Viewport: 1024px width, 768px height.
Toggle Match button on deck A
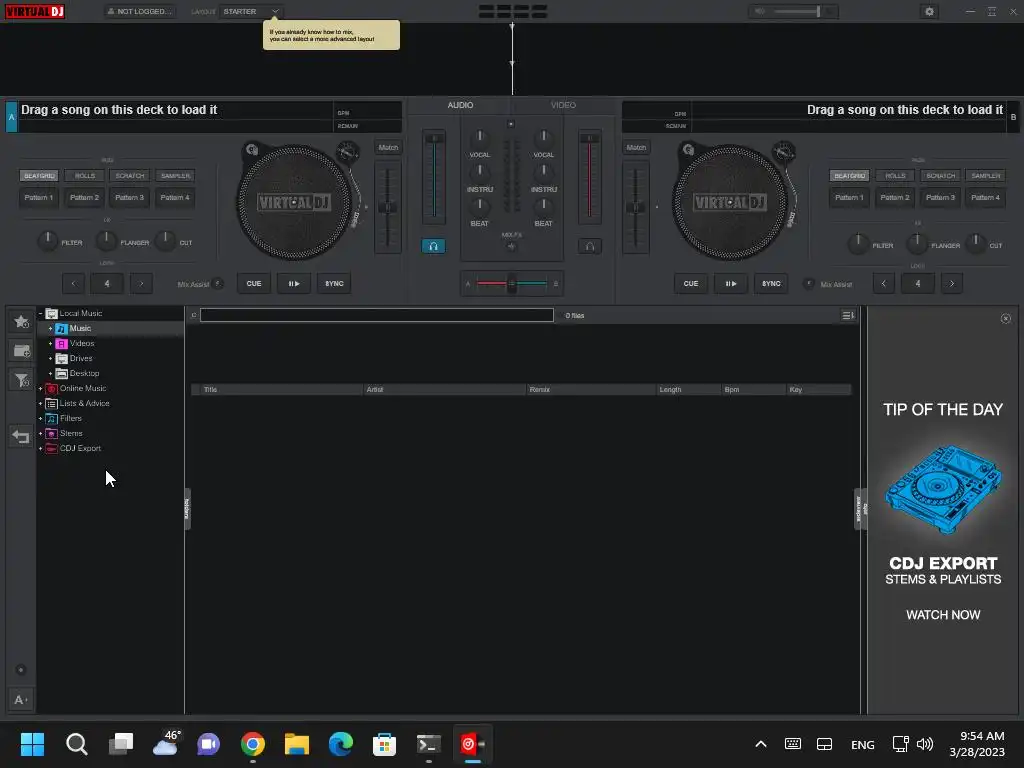pos(388,148)
